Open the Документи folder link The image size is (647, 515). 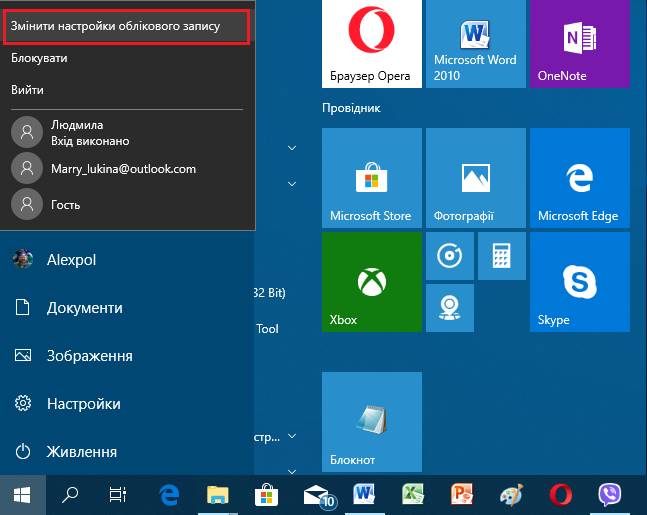pos(127,308)
